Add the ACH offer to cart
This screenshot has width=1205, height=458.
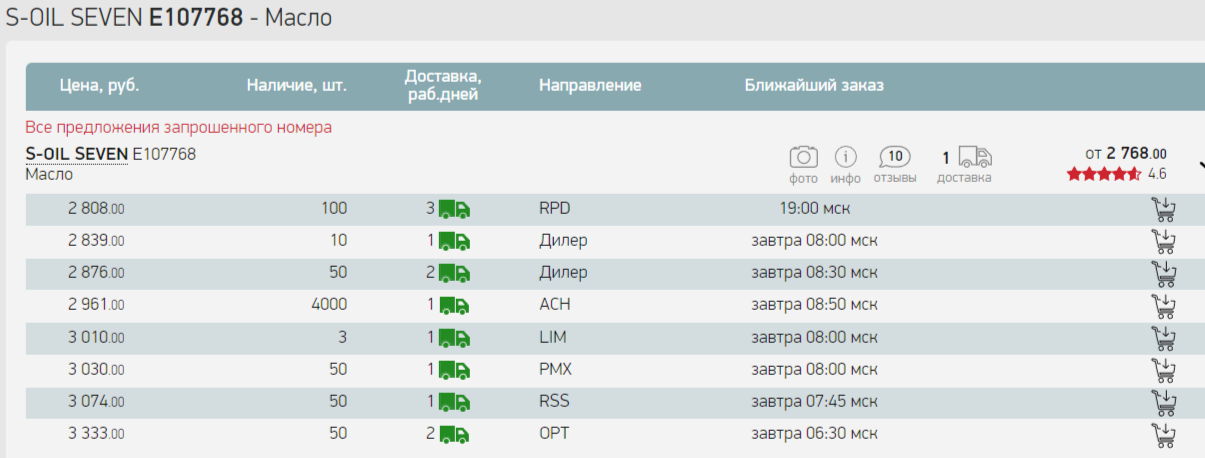[1164, 305]
